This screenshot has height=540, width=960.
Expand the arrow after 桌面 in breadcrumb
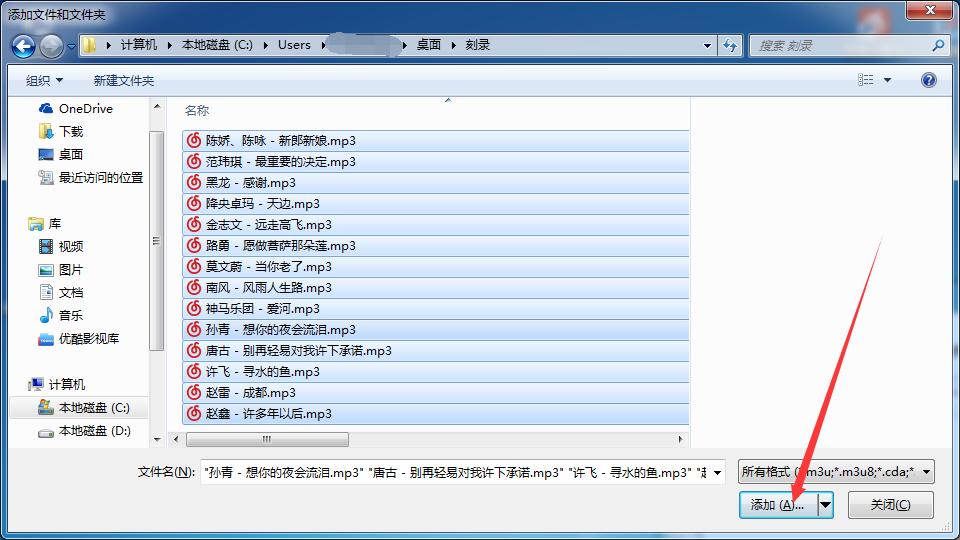(x=454, y=45)
